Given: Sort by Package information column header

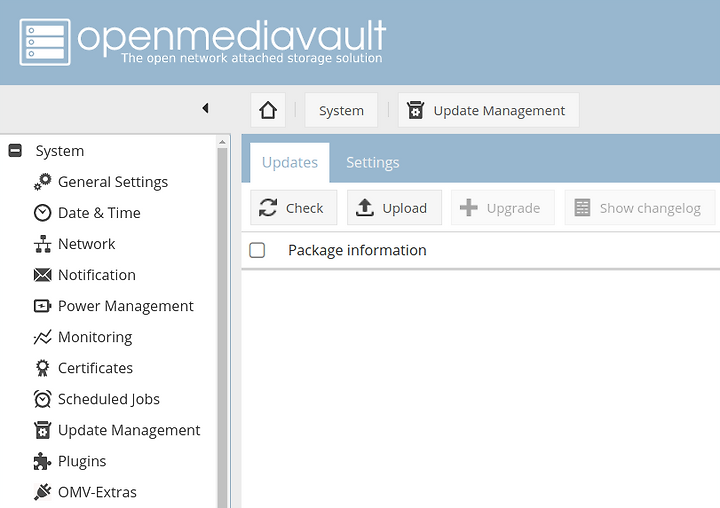Looking at the screenshot, I should pyautogui.click(x=357, y=250).
